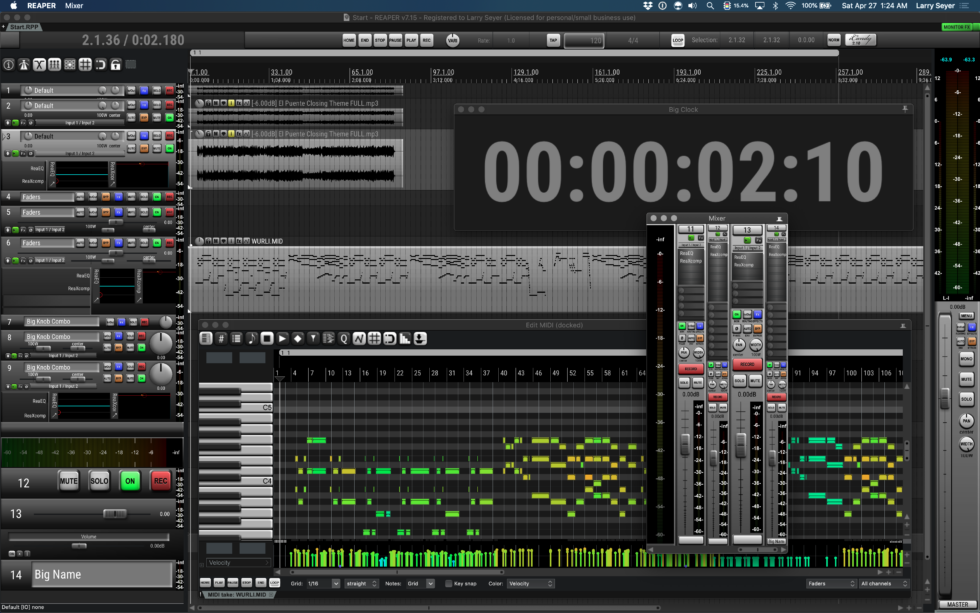Toggle the LOOP button in transport bar
This screenshot has height=613, width=980.
pos(677,40)
